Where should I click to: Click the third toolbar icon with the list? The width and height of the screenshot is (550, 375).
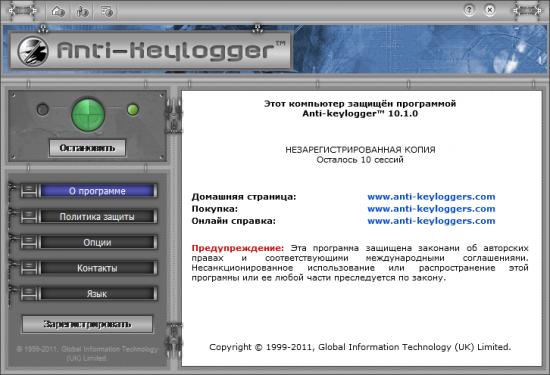tap(107, 12)
